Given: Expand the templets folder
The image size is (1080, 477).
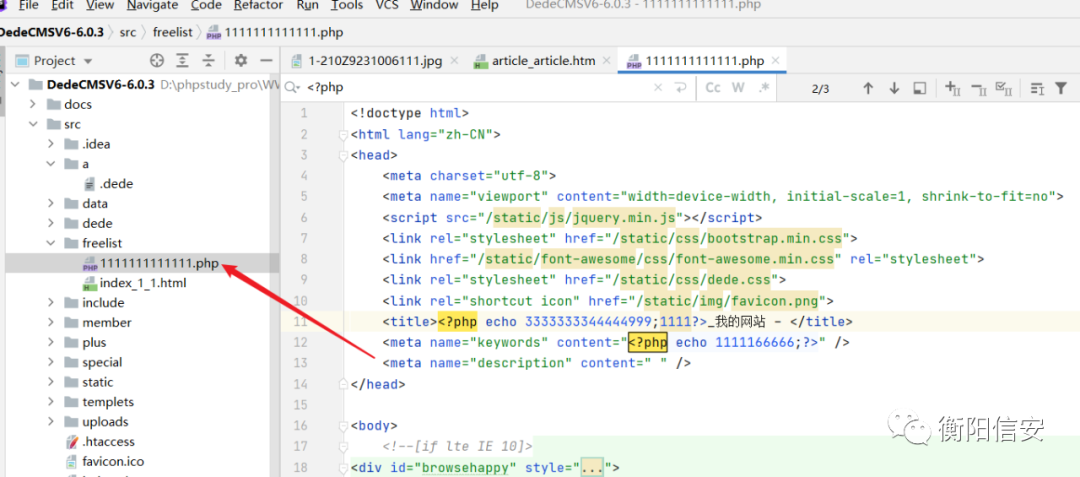Looking at the screenshot, I should coord(51,402).
